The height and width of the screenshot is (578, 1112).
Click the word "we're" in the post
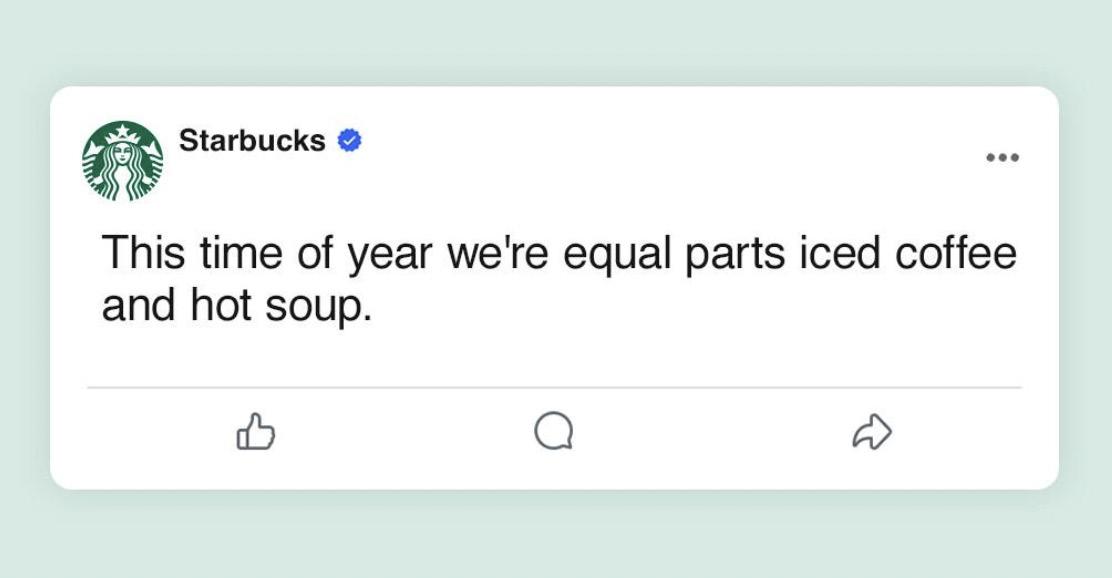coord(497,254)
